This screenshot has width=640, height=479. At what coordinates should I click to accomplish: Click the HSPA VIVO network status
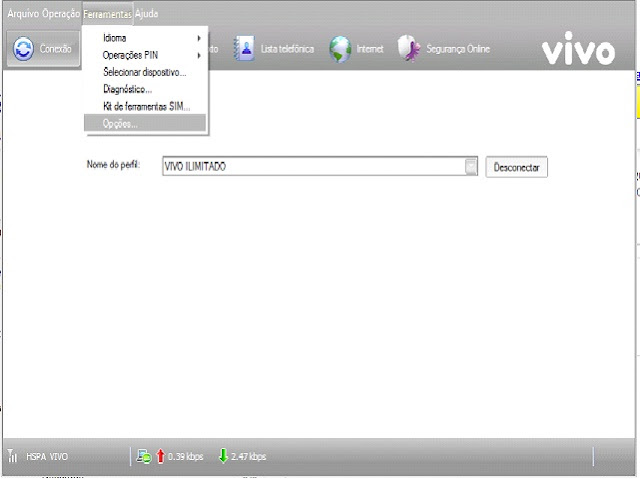pyautogui.click(x=47, y=457)
